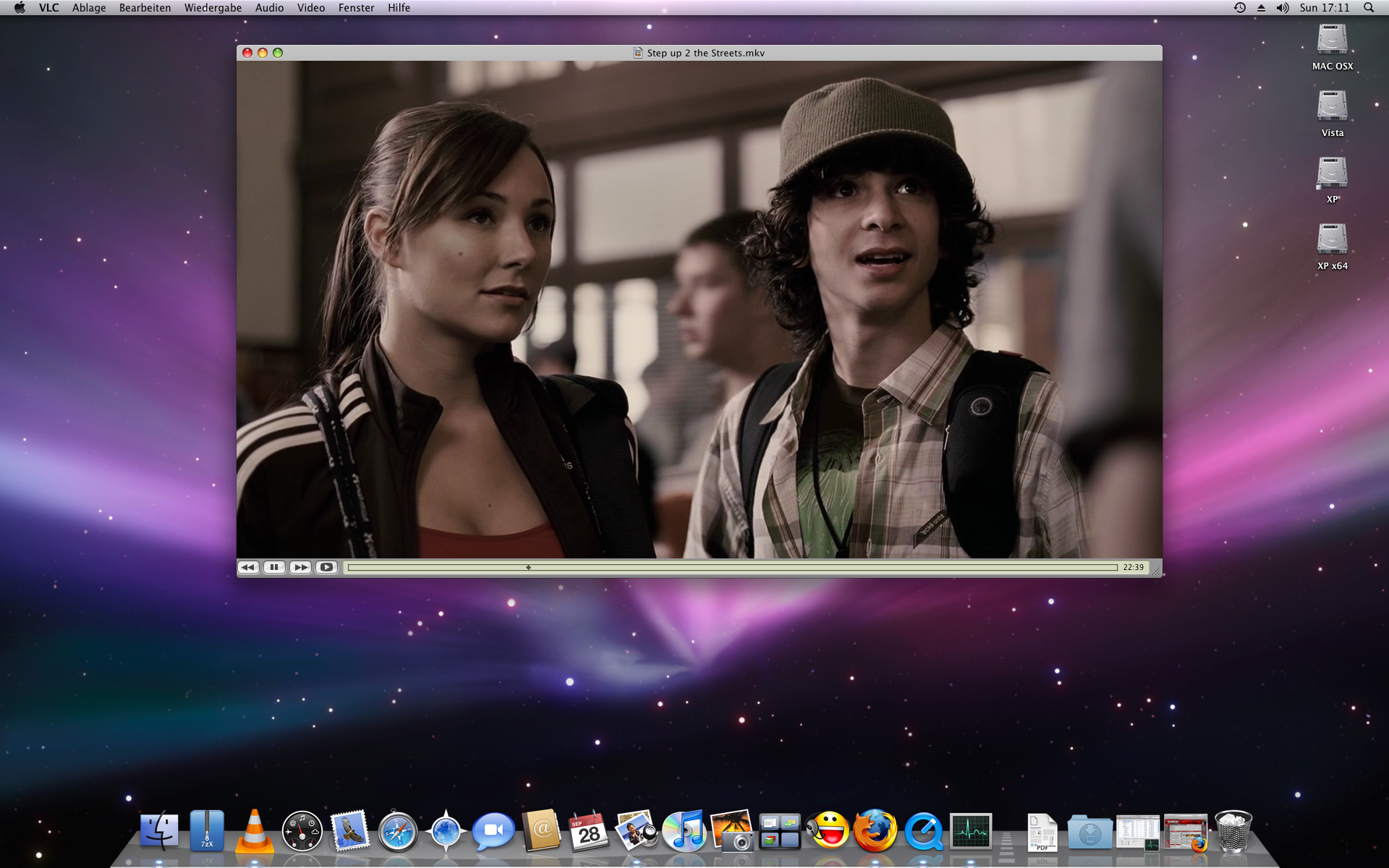Click the Sun 17:11 clock
1389x868 pixels.
click(1325, 8)
